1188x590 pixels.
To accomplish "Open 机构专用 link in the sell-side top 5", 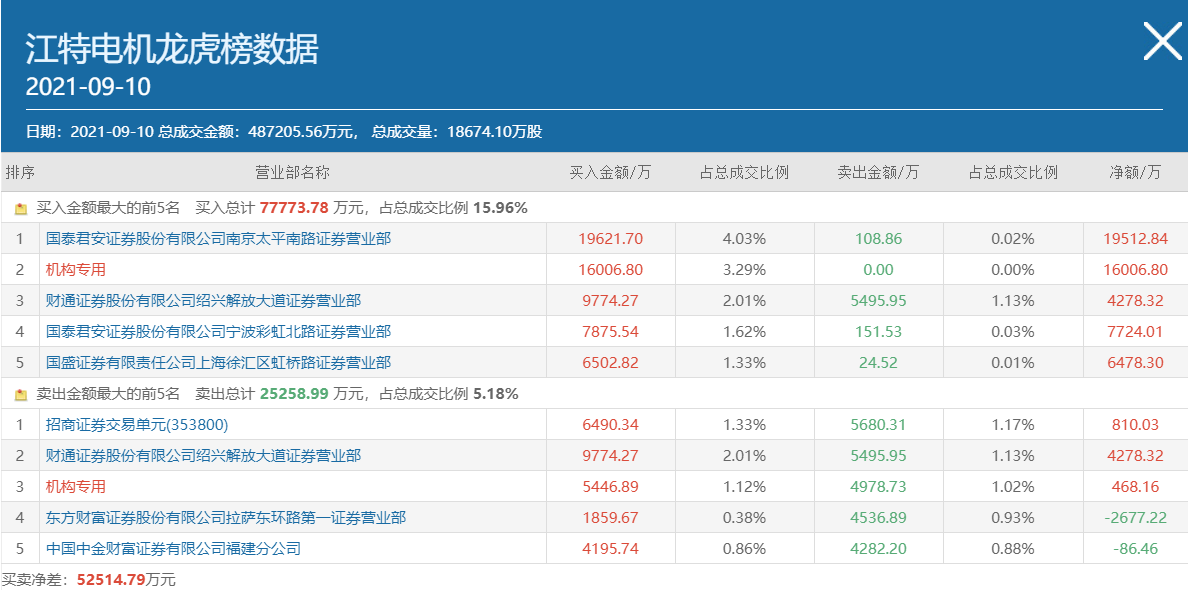I will point(76,487).
